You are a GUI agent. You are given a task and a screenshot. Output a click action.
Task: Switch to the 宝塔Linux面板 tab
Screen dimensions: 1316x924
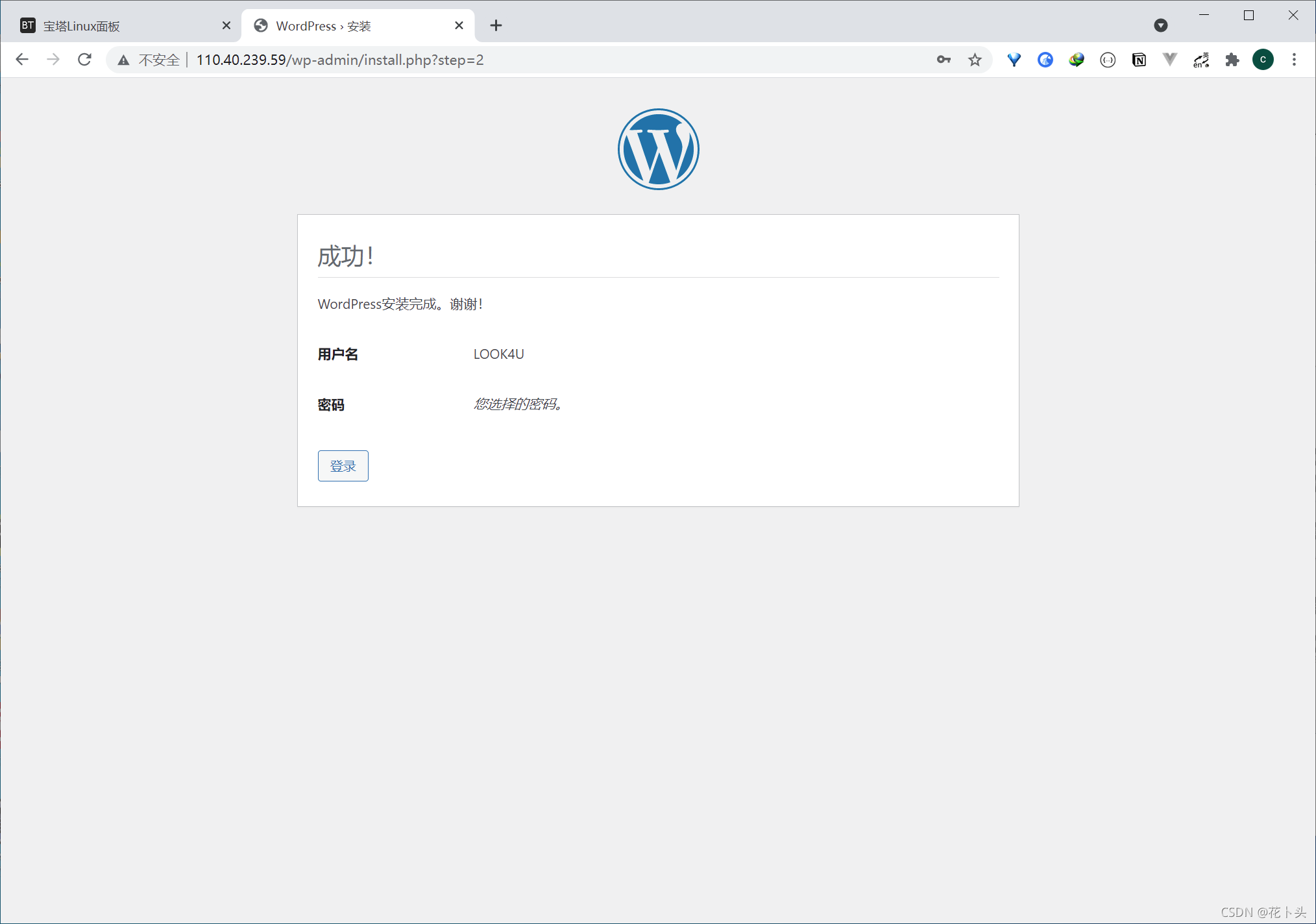click(x=117, y=26)
